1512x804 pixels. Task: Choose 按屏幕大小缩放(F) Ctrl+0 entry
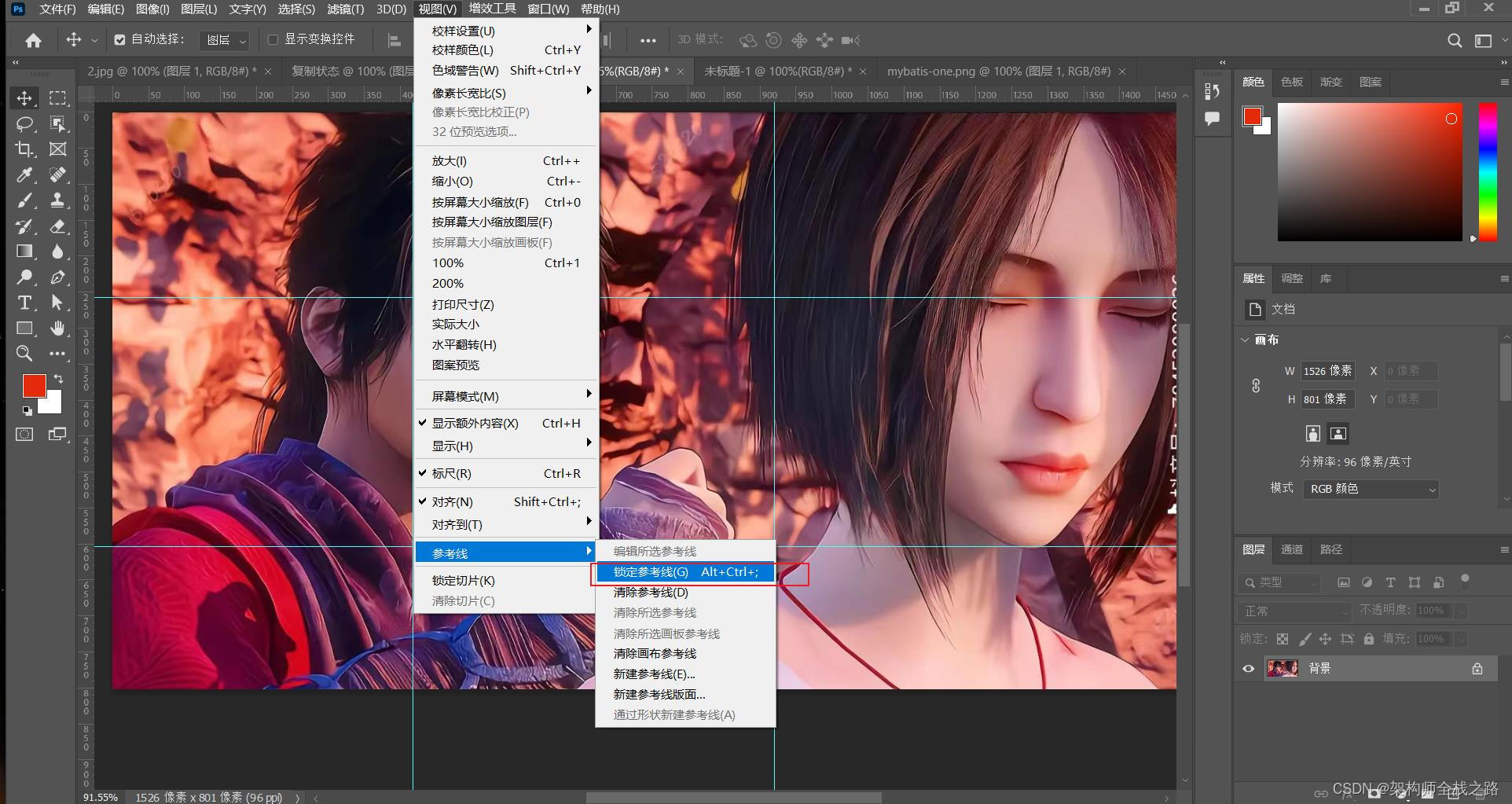506,202
